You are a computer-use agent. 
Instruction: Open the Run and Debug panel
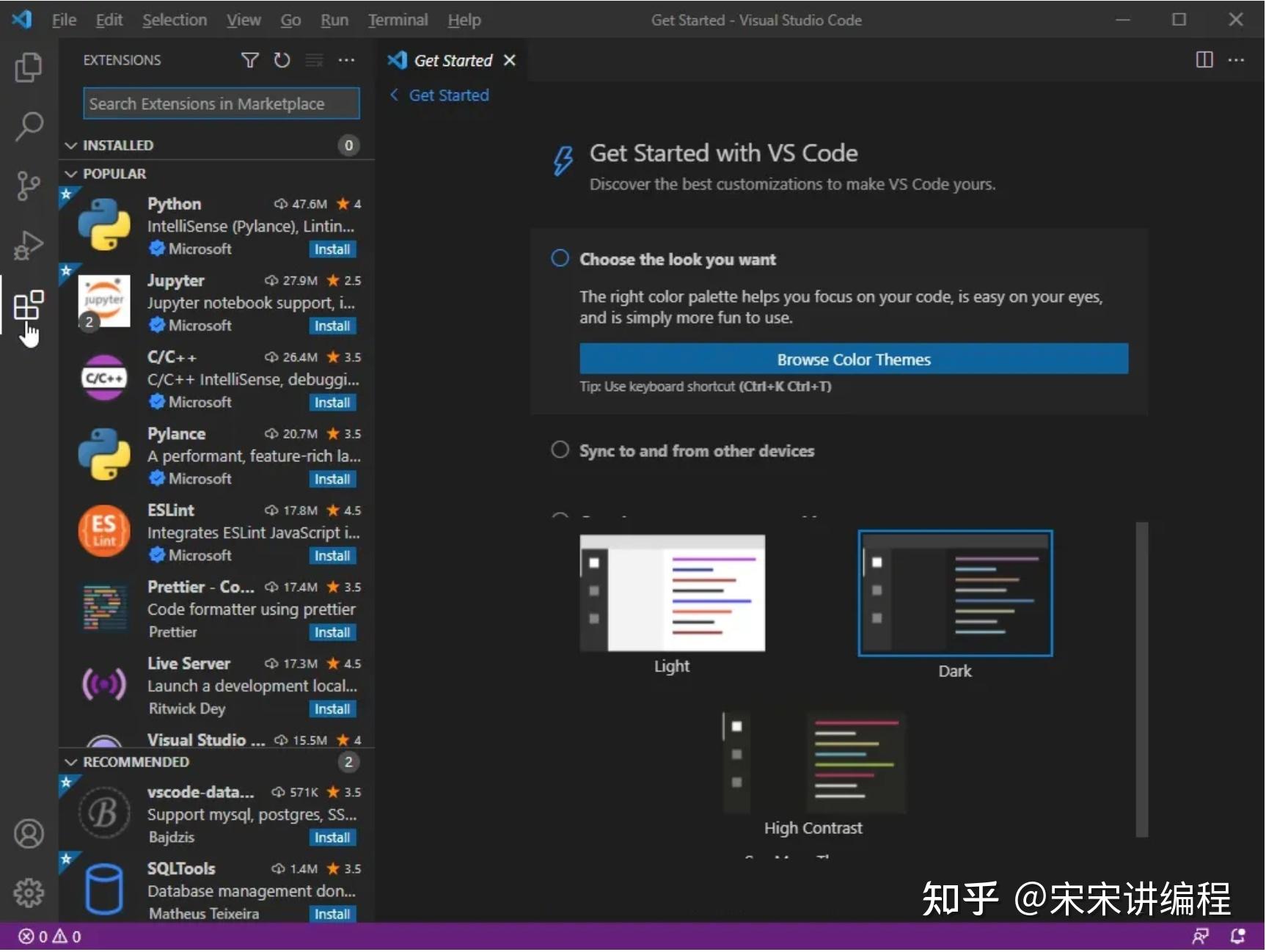(x=28, y=245)
